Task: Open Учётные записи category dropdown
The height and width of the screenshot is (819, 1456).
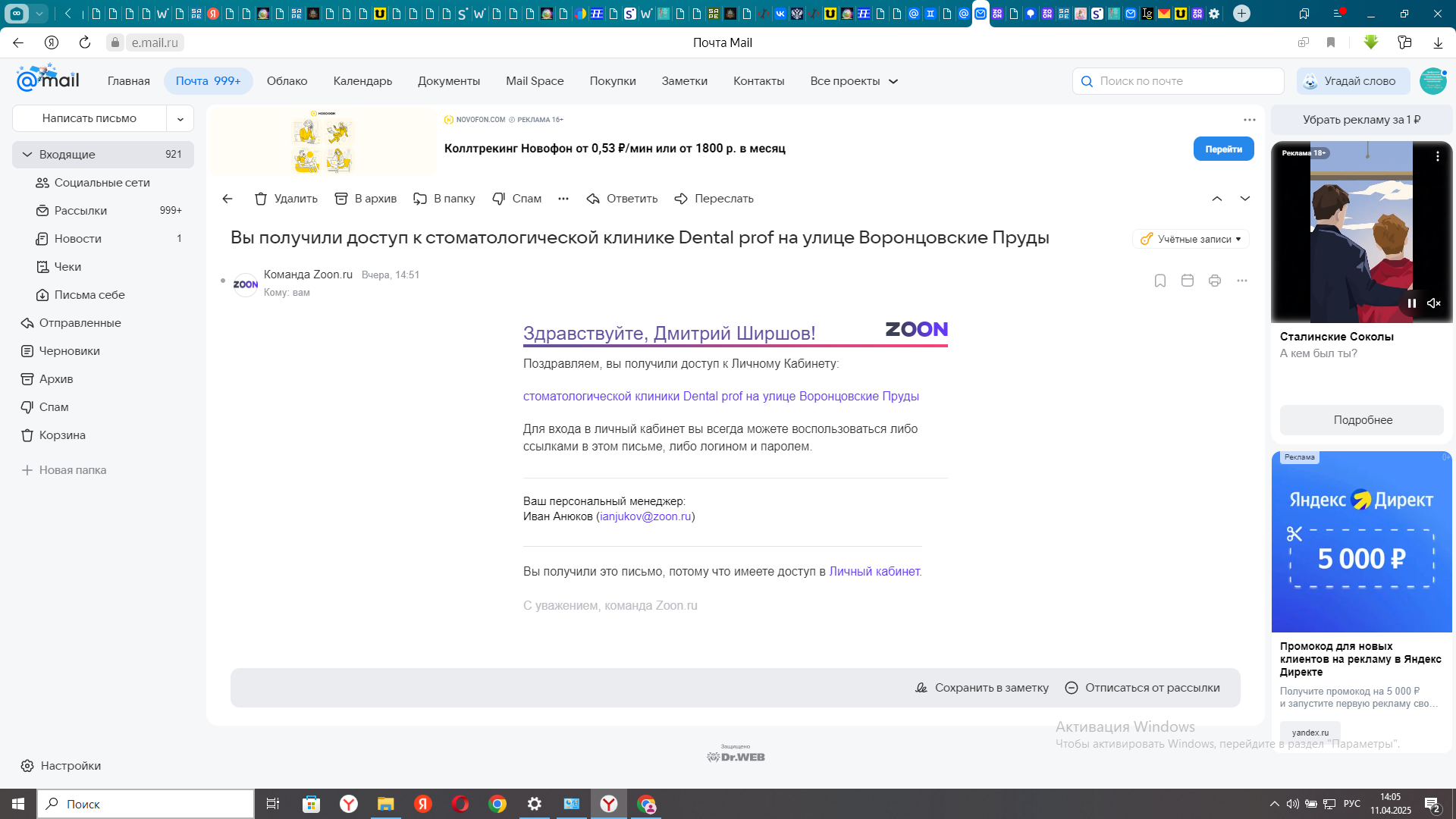Action: pyautogui.click(x=1191, y=239)
